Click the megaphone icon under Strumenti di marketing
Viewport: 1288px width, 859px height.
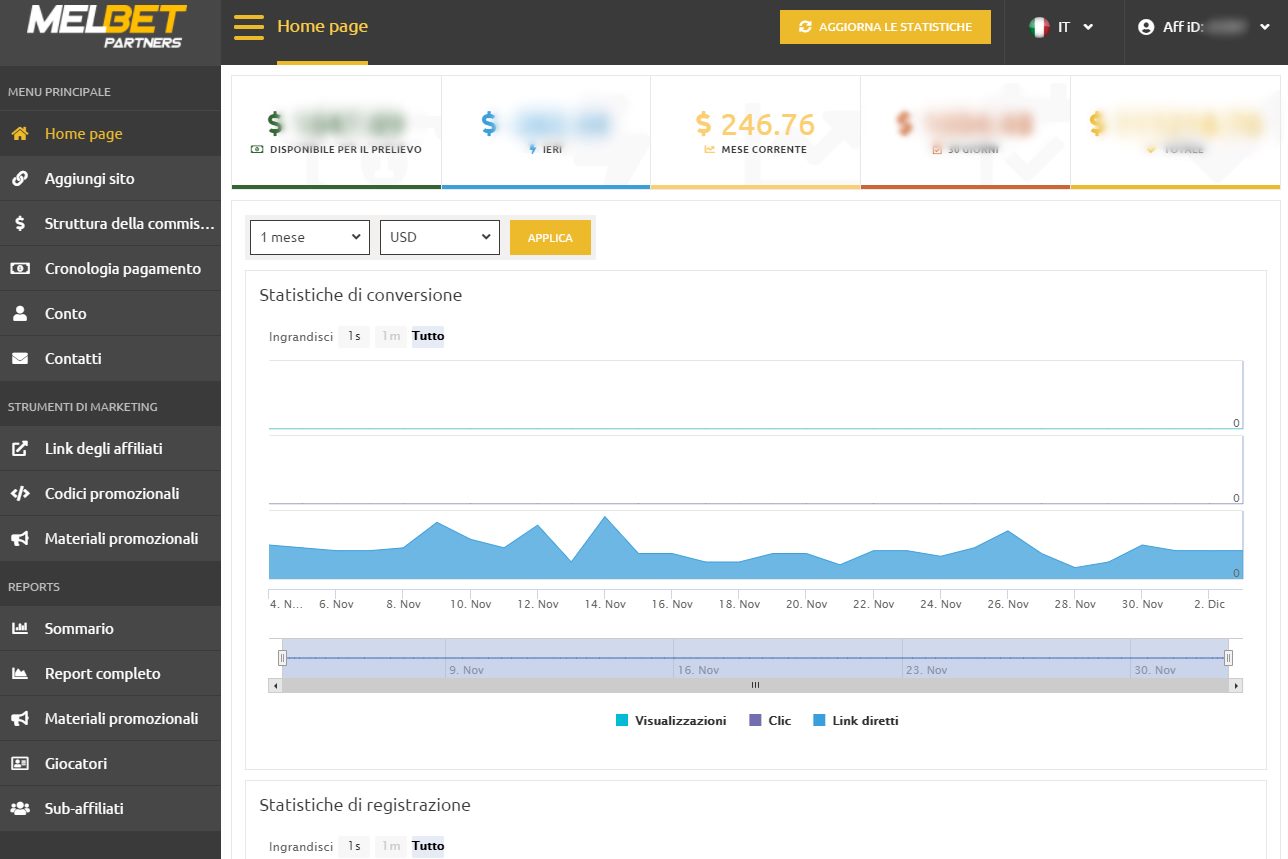[20, 538]
